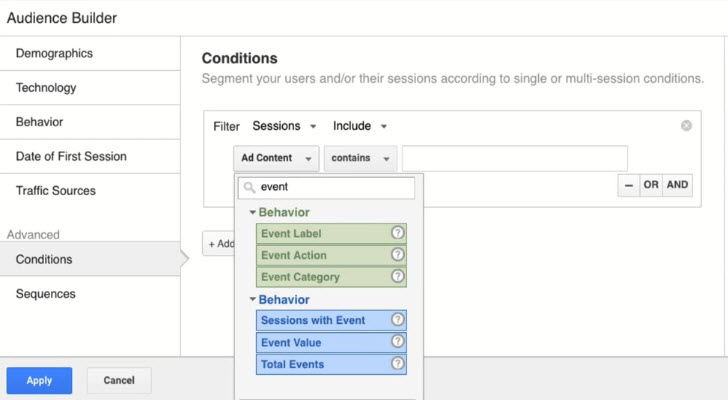Add an OR condition

pos(651,185)
